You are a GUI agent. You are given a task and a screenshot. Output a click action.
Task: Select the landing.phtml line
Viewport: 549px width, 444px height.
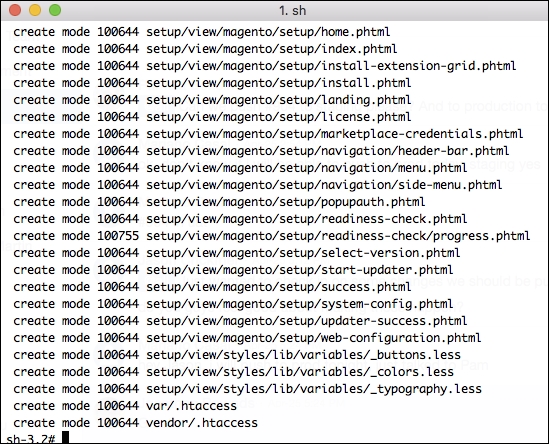(212, 100)
